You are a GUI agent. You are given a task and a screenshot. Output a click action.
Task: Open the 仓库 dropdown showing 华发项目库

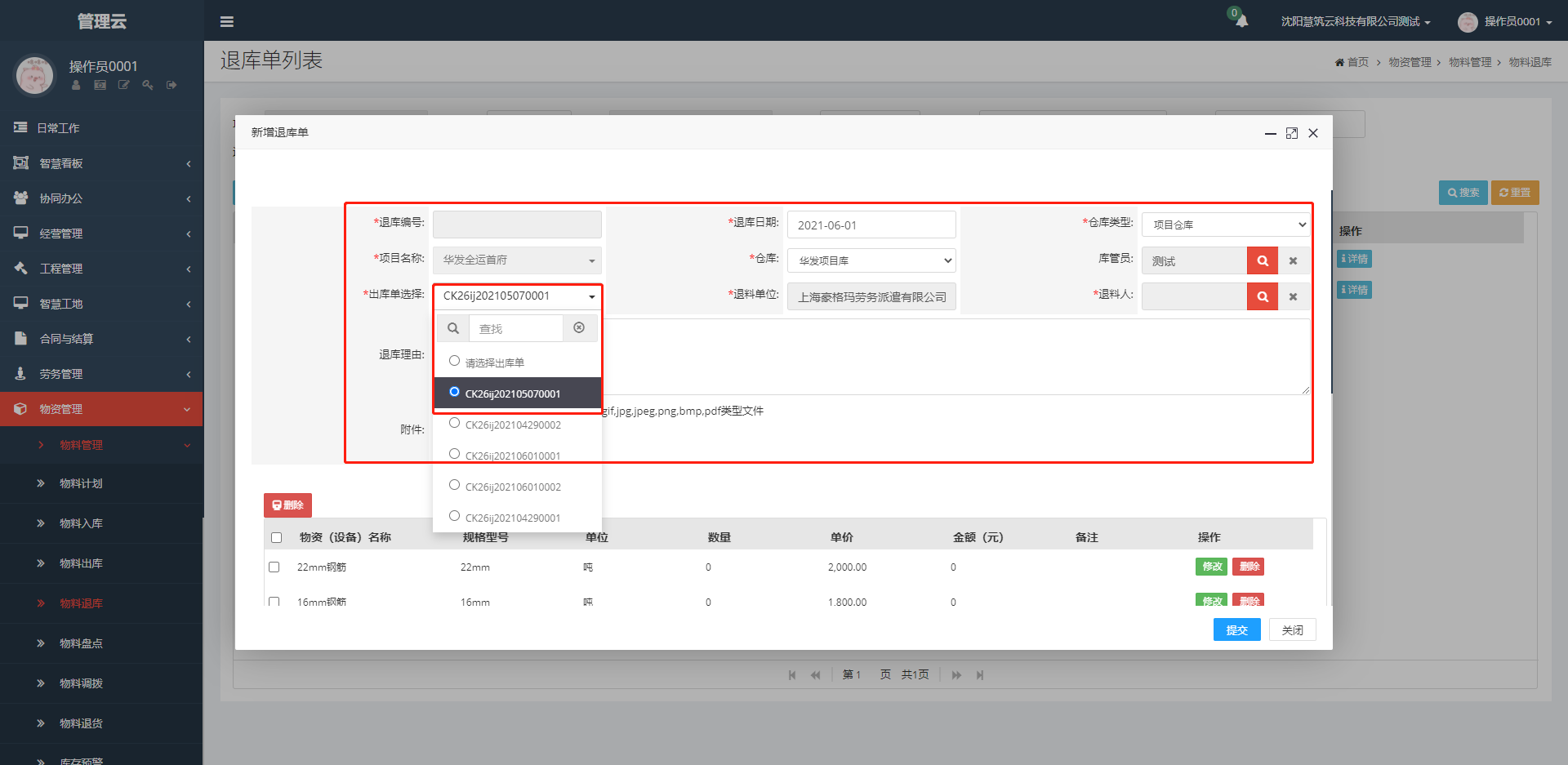click(871, 260)
